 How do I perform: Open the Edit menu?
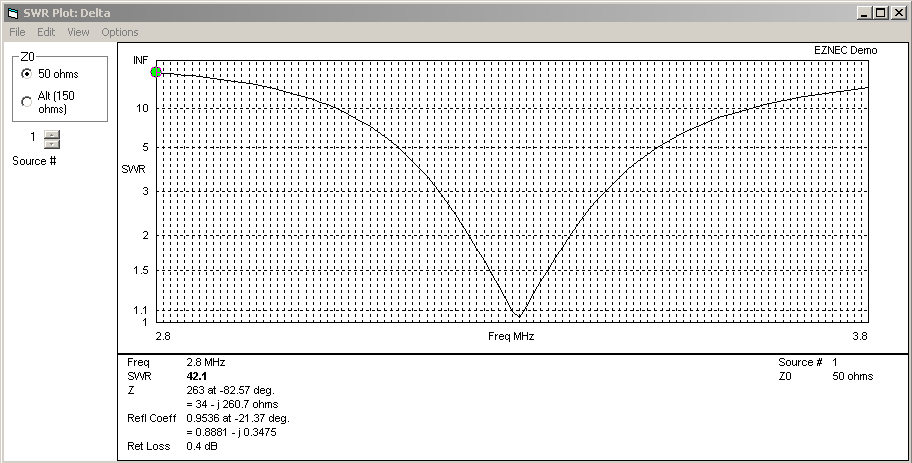click(46, 32)
